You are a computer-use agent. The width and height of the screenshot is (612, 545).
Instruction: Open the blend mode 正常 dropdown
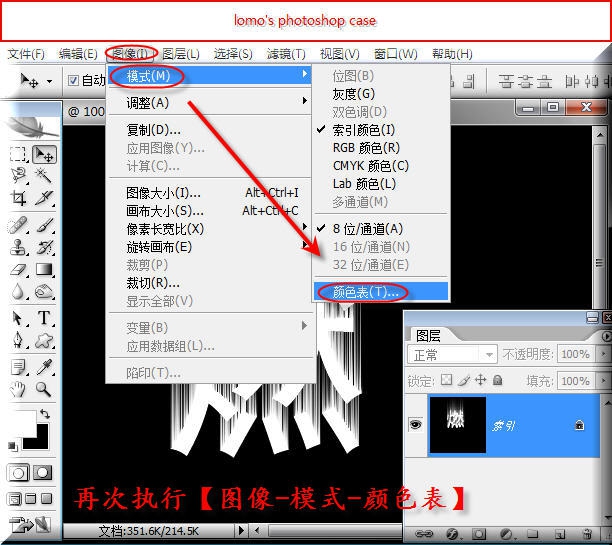[x=452, y=354]
